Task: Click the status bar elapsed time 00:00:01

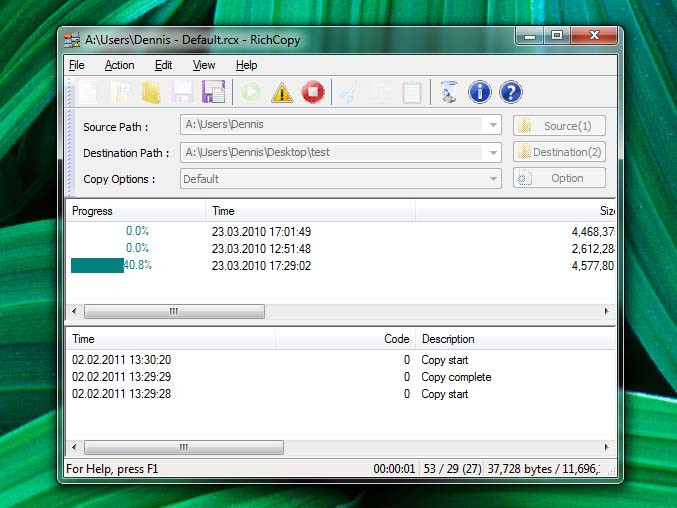Action: 394,469
